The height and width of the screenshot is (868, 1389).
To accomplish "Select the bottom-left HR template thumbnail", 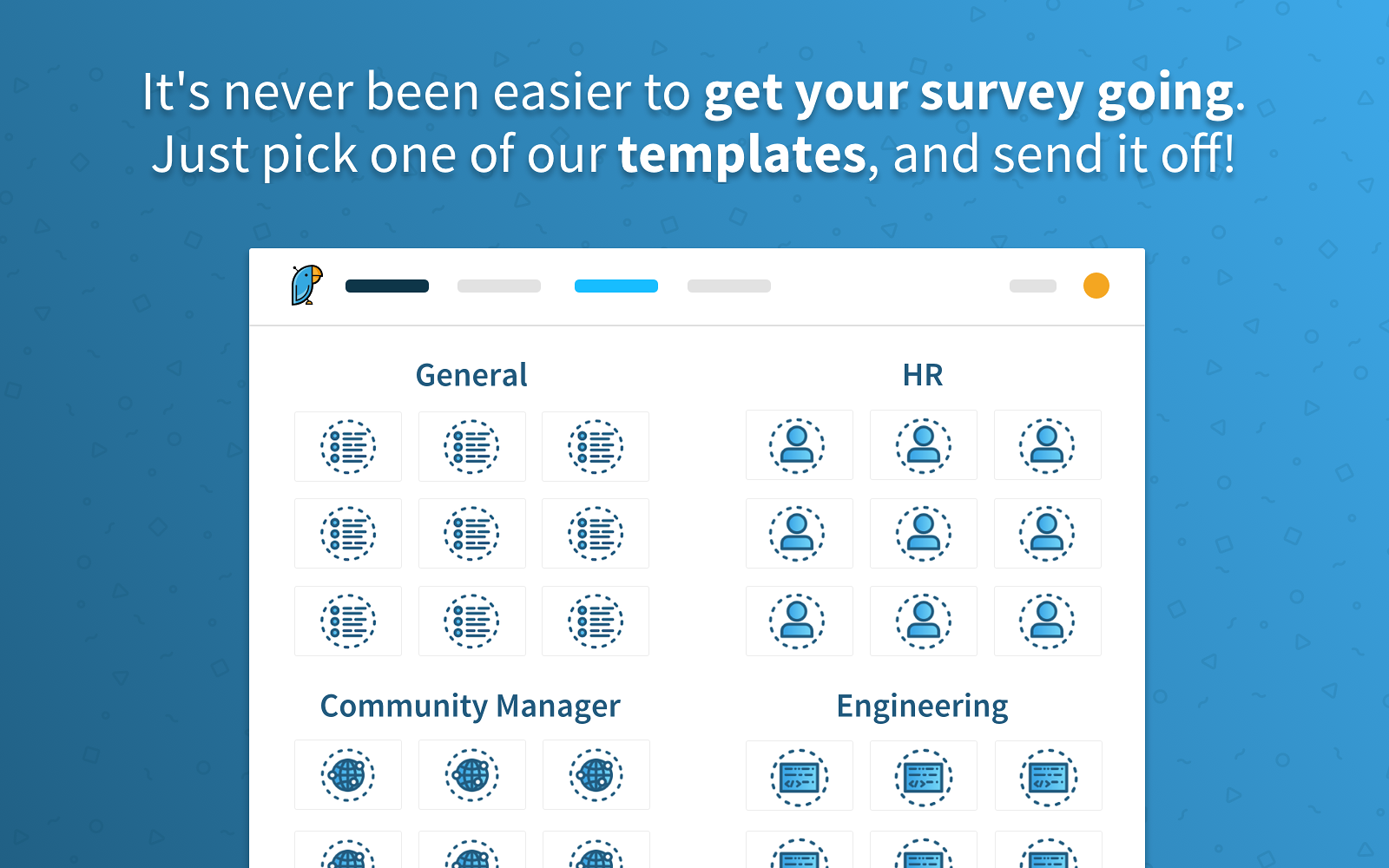I will [799, 621].
